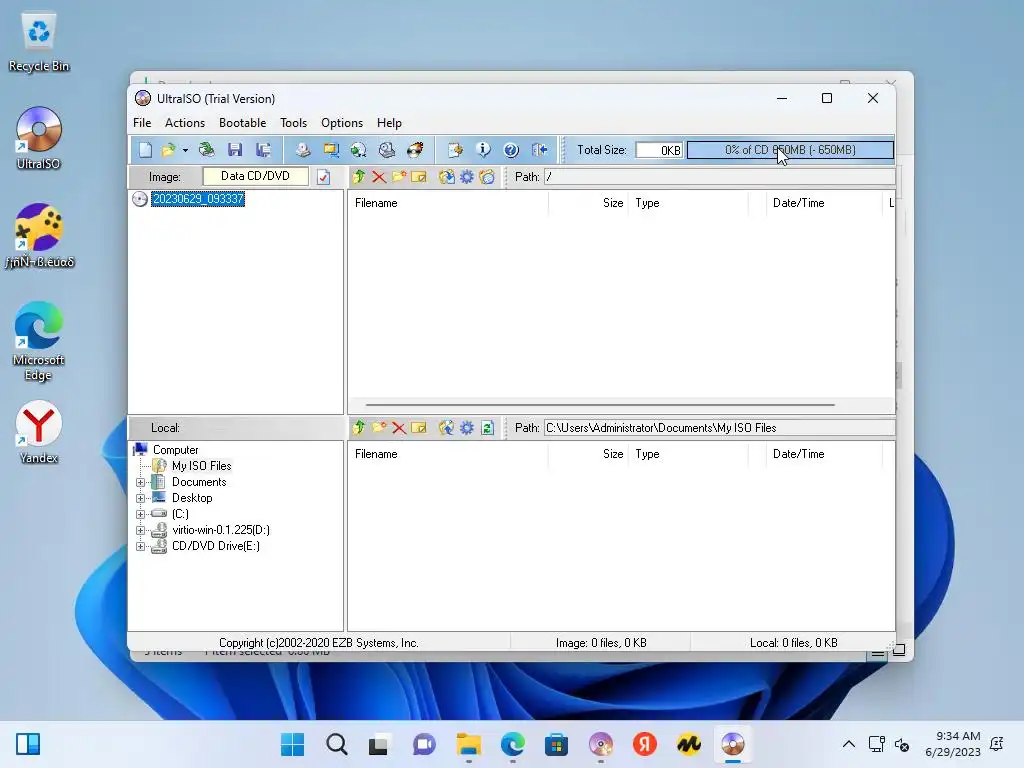This screenshot has height=768, width=1024.
Task: Show hidden tray icons chevron
Action: [848, 744]
